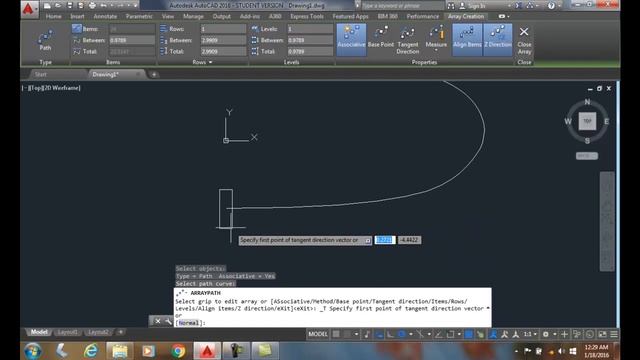Click the Windows Start orb

click(33, 351)
